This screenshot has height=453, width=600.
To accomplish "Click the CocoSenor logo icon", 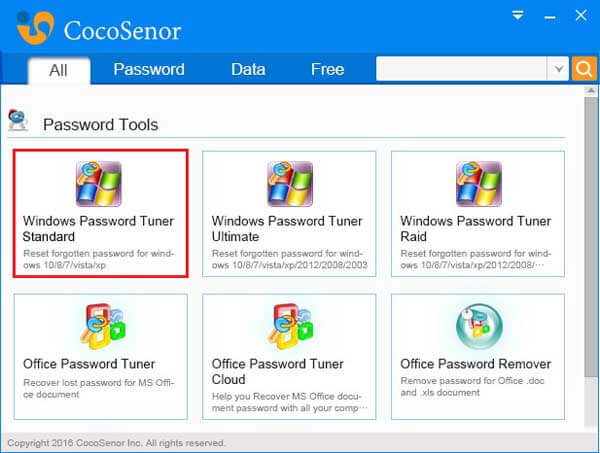I will 35,28.
